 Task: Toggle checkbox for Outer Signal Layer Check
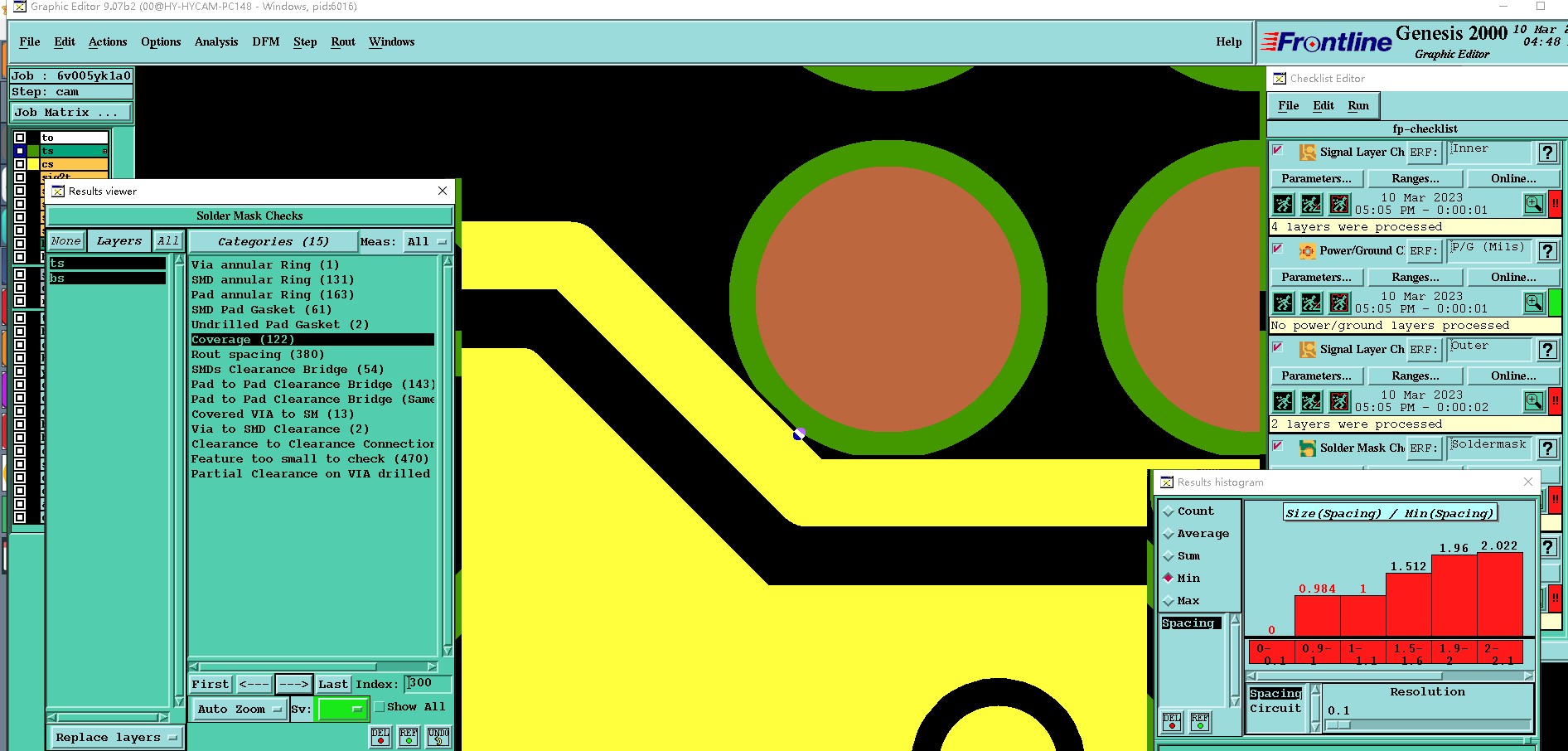(x=1278, y=347)
